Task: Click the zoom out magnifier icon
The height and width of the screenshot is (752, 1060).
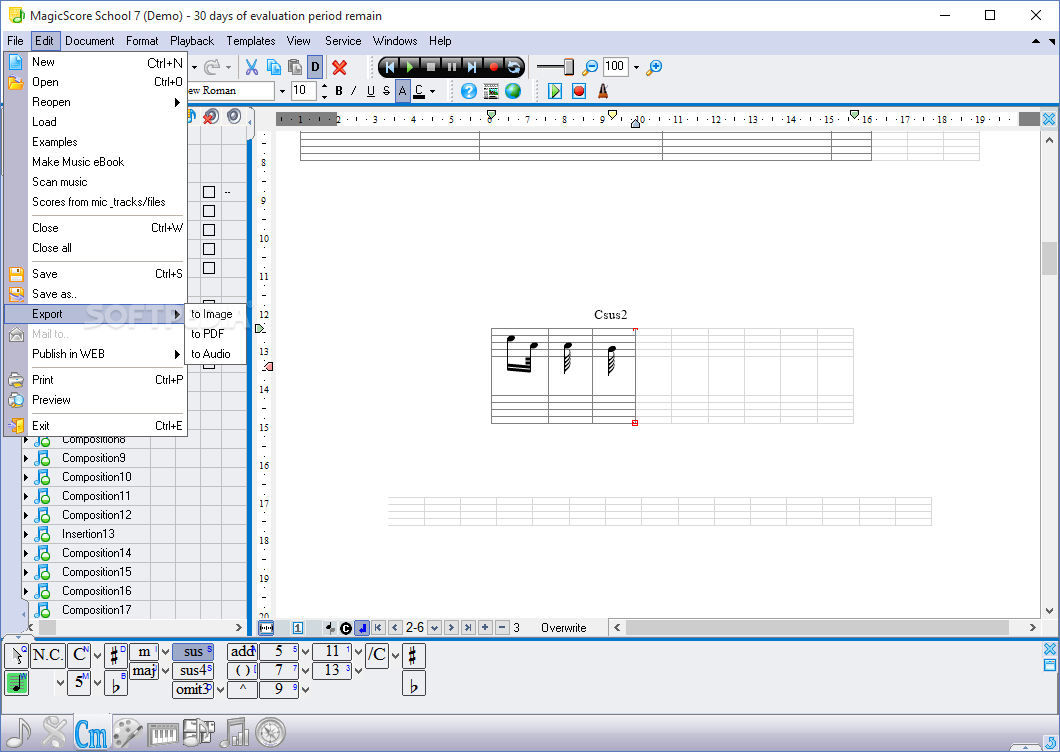Action: [x=590, y=67]
